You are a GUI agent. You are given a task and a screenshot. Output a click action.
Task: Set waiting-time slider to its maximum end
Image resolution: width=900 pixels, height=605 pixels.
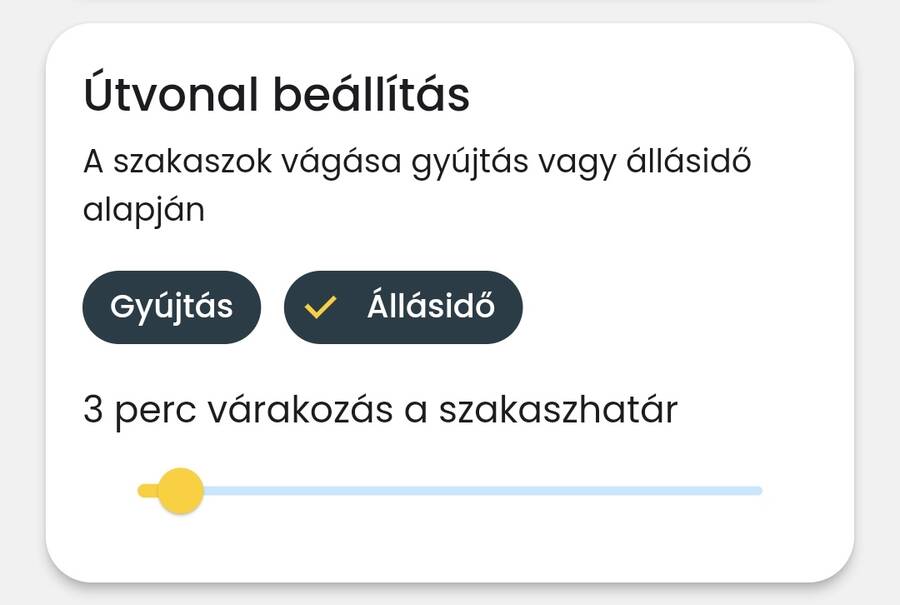[760, 490]
